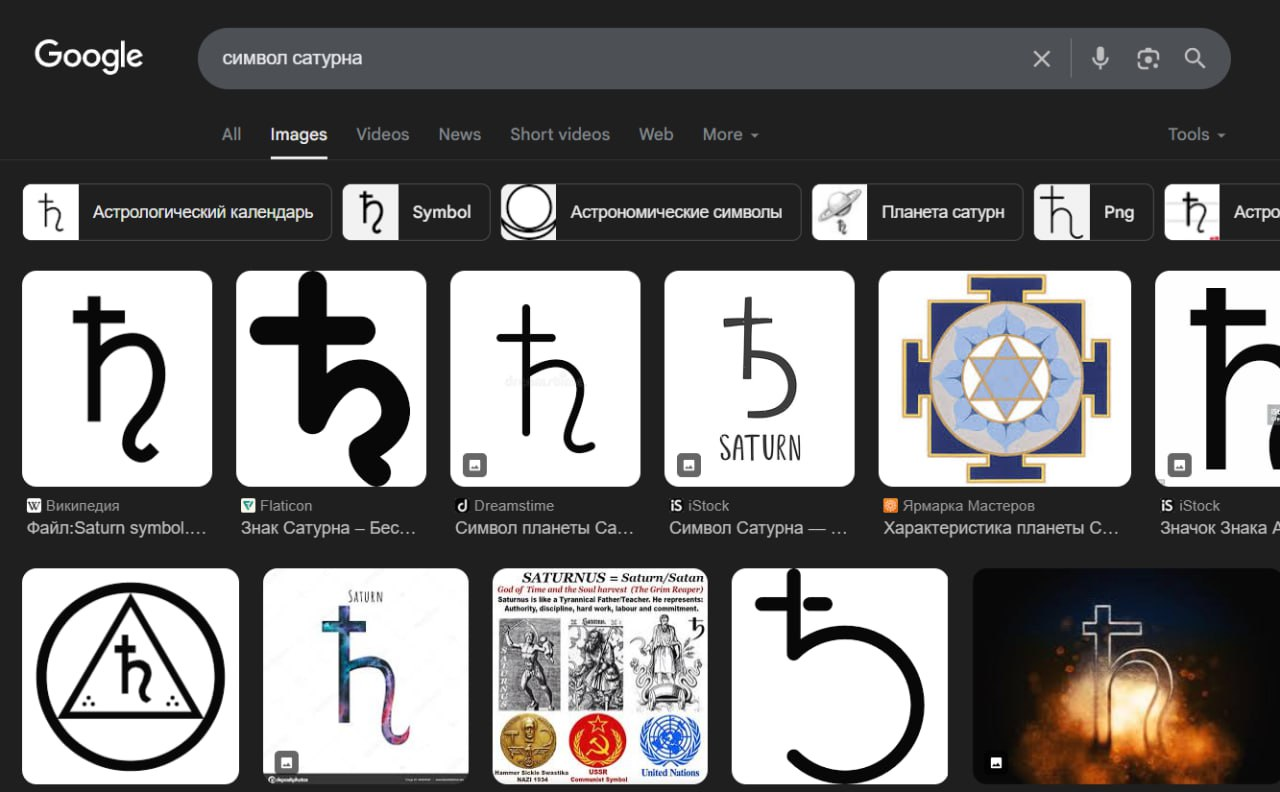Start voice search with microphone icon
This screenshot has width=1280, height=792.
(x=1100, y=59)
